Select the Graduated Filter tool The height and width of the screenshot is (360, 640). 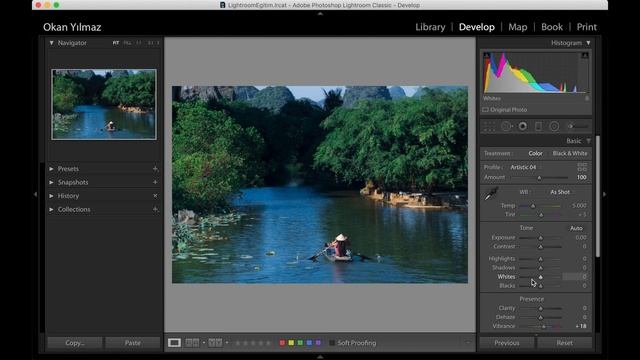coord(538,127)
